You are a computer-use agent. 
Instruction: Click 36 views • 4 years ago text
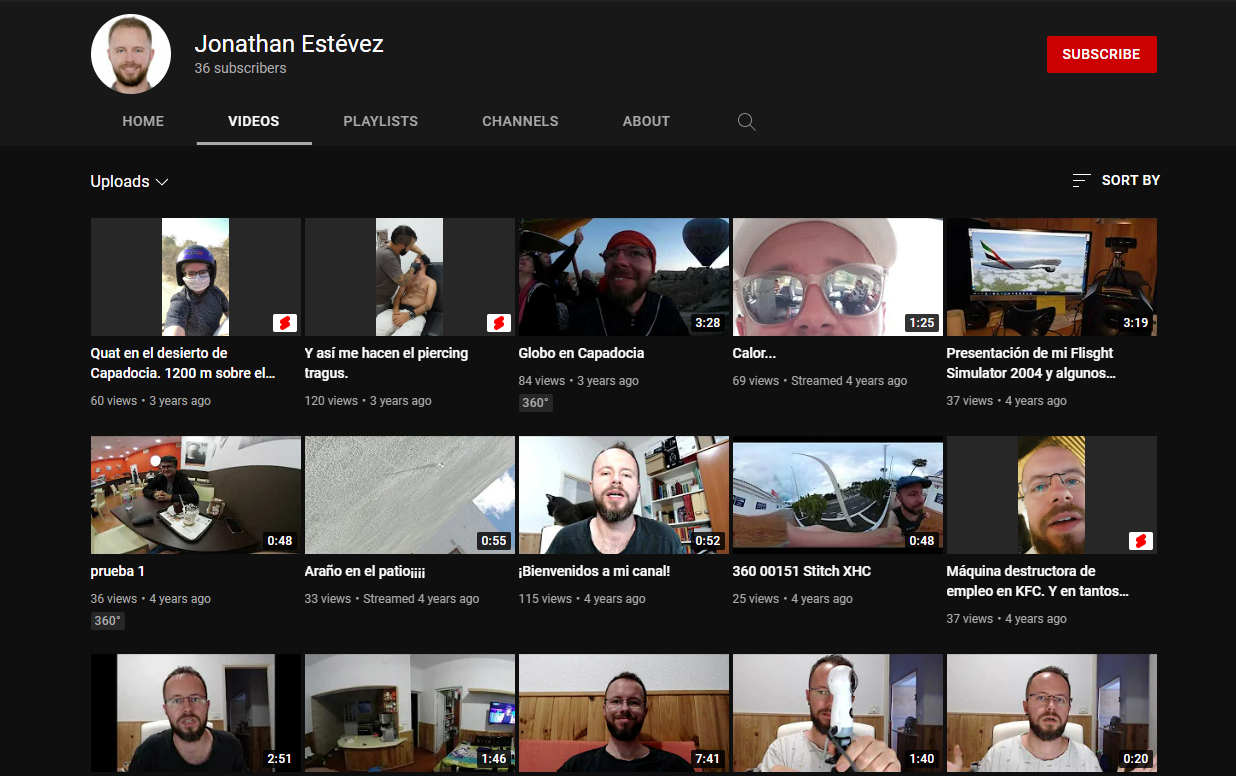pyautogui.click(x=151, y=599)
